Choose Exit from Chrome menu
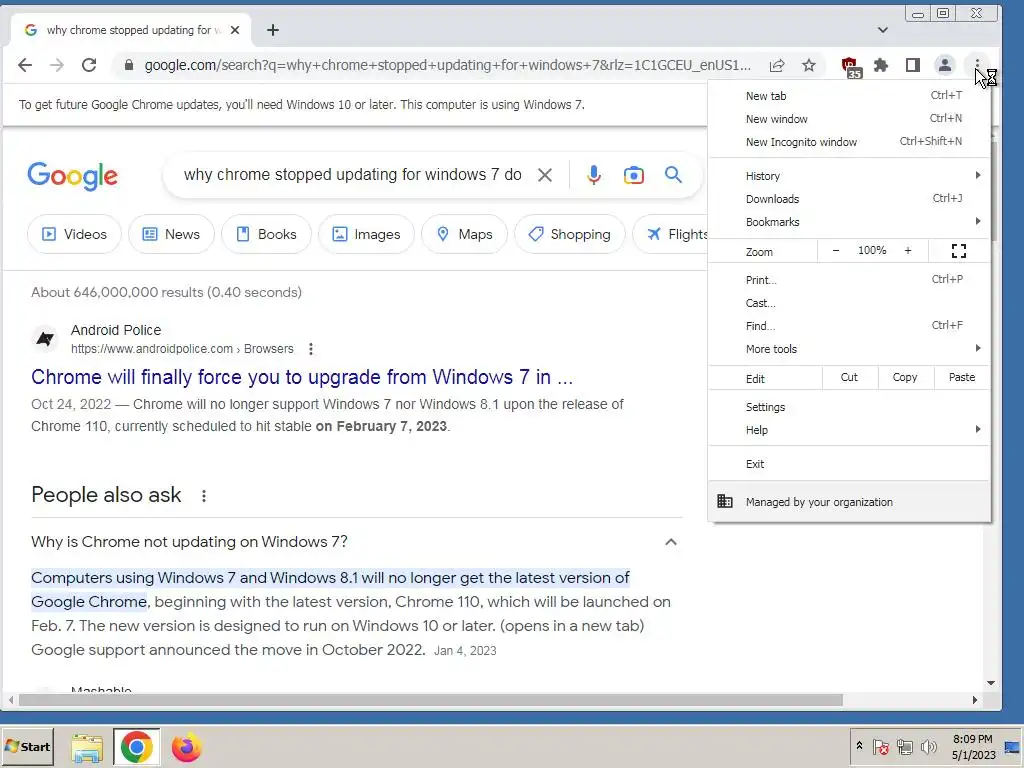 850,464
